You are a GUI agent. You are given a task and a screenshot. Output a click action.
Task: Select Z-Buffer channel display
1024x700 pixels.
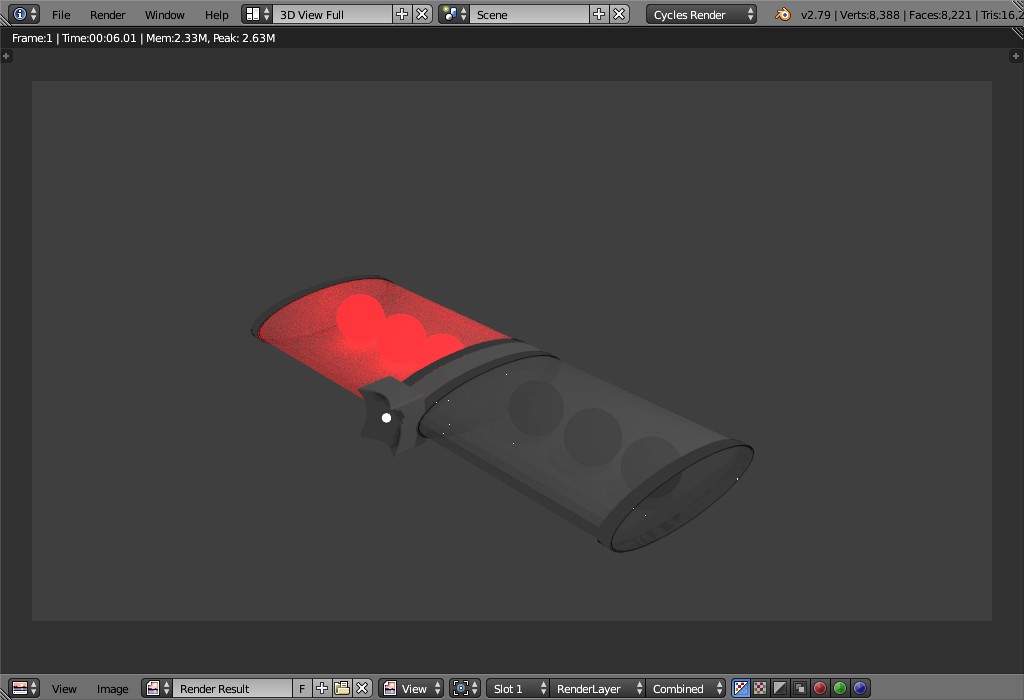(x=800, y=688)
